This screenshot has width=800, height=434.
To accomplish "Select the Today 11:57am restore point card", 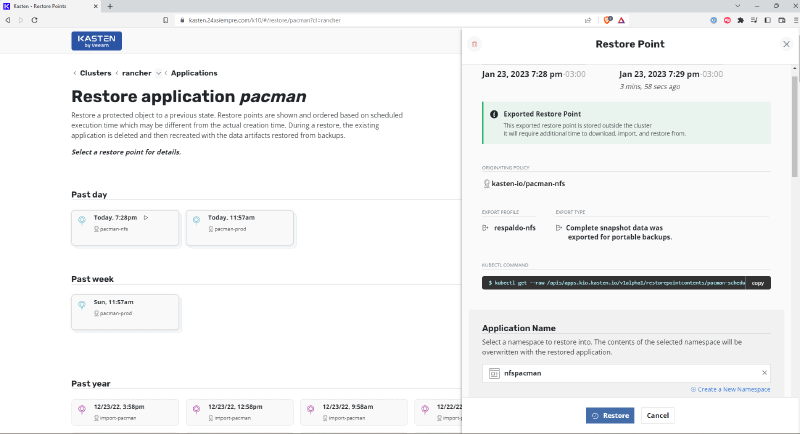I will pos(240,227).
